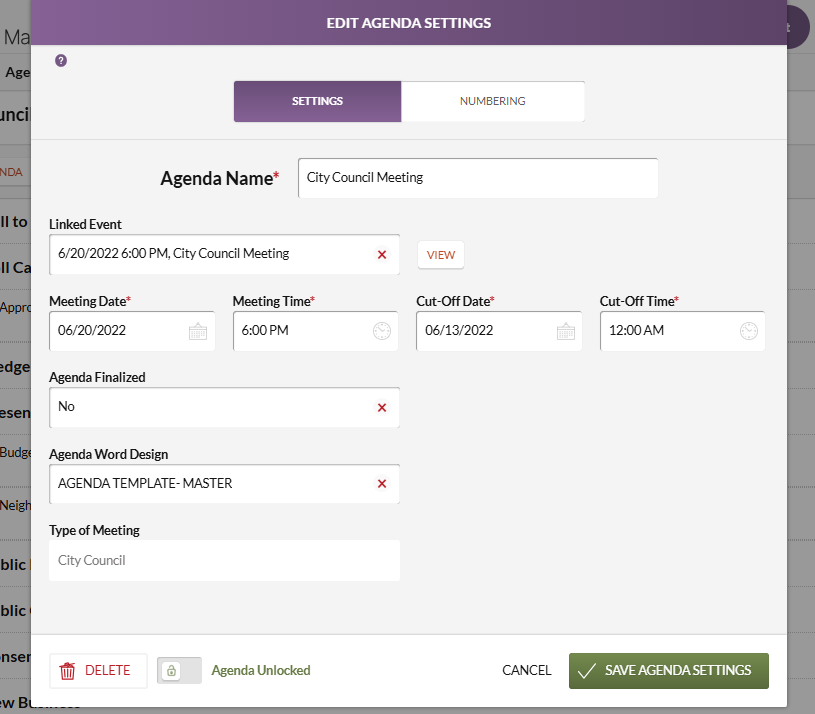Clear the Linked Event selection
This screenshot has height=714, width=815.
382,255
